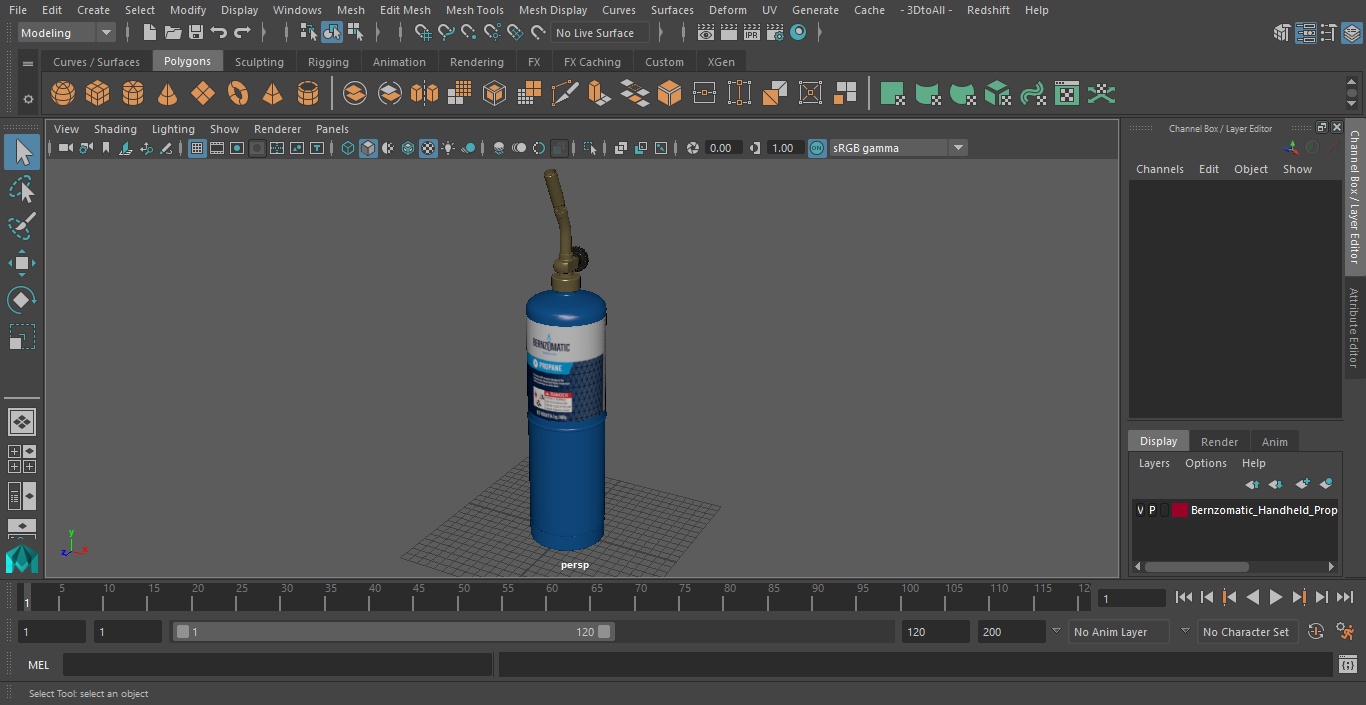Create a polygon cylinder from the shelf
This screenshot has height=705, width=1366.
click(x=133, y=94)
